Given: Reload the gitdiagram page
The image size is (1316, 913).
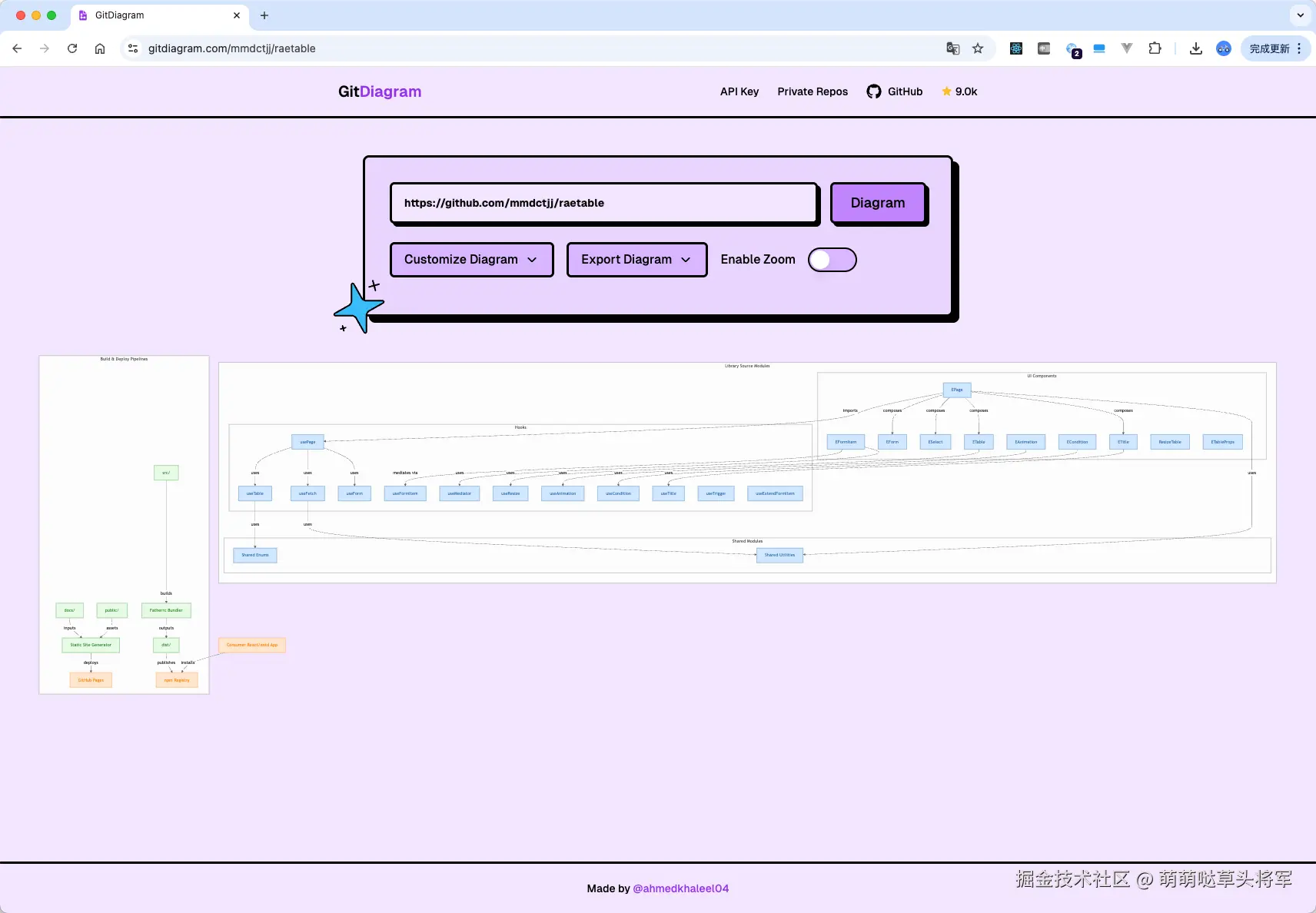Looking at the screenshot, I should (x=72, y=48).
